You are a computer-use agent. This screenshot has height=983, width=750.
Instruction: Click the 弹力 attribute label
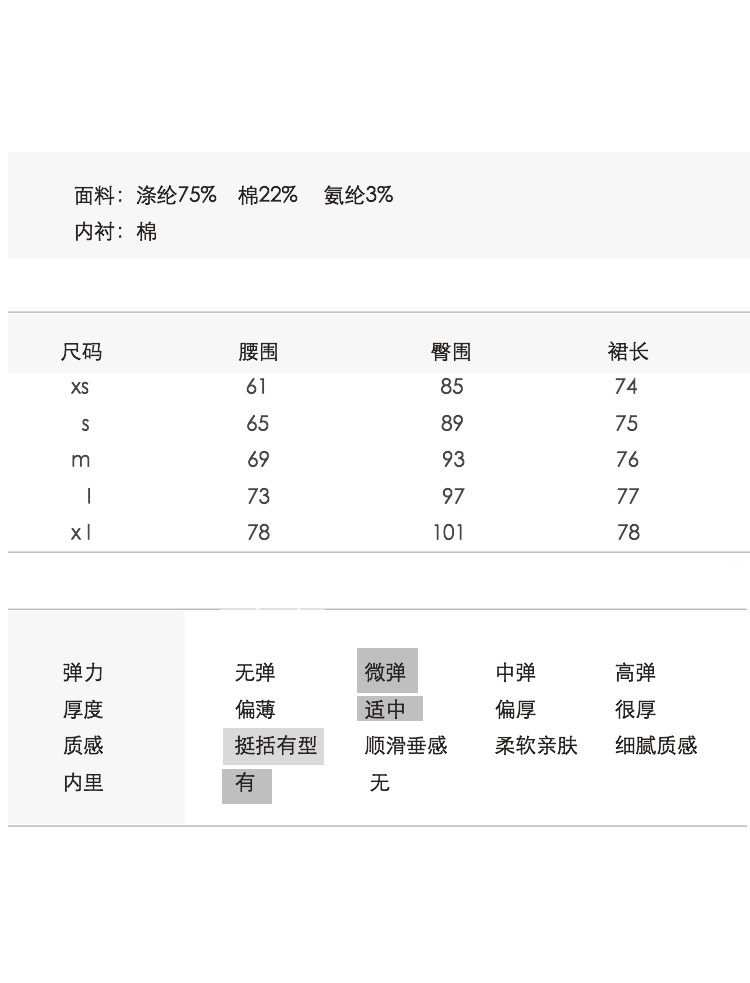click(83, 673)
